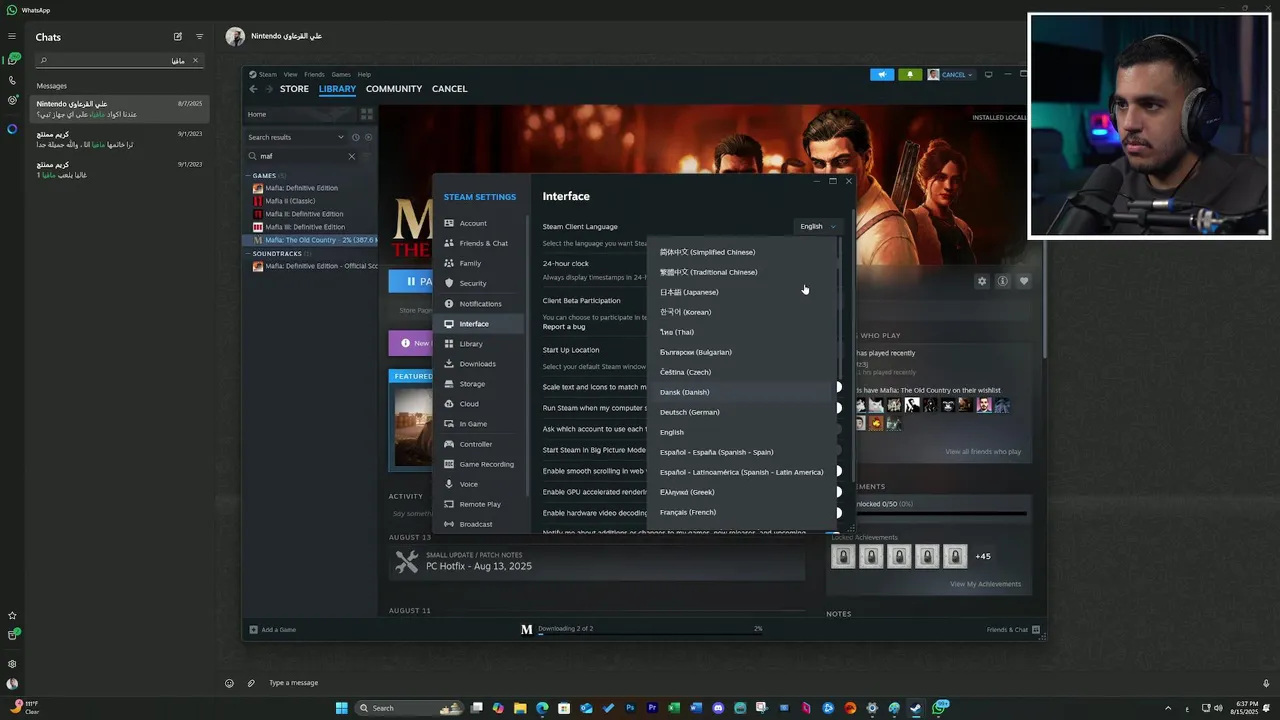The height and width of the screenshot is (720, 1280).
Task: Open the Steam STORE tab
Action: (x=294, y=89)
